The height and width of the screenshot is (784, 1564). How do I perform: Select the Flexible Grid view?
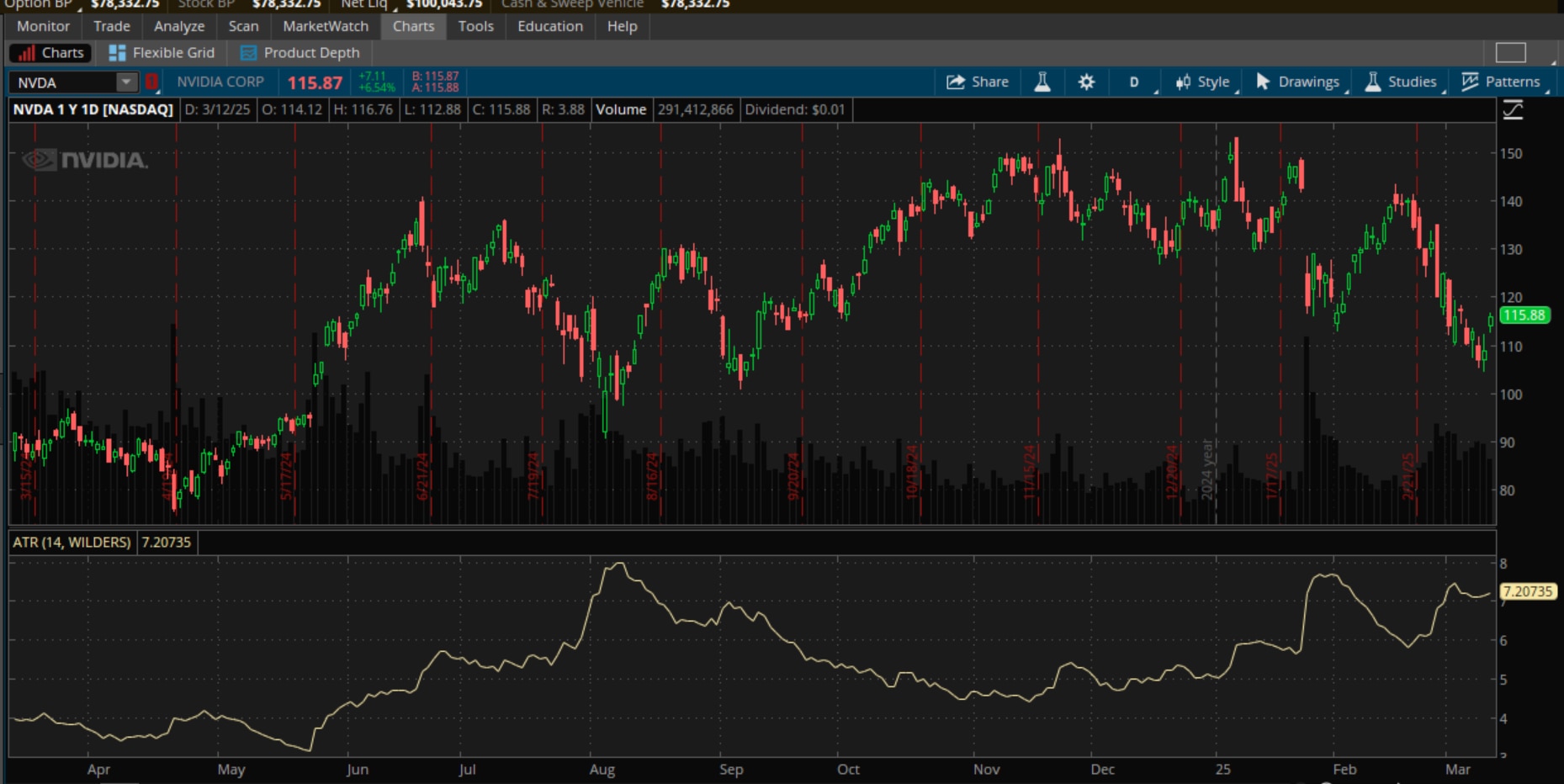[162, 52]
